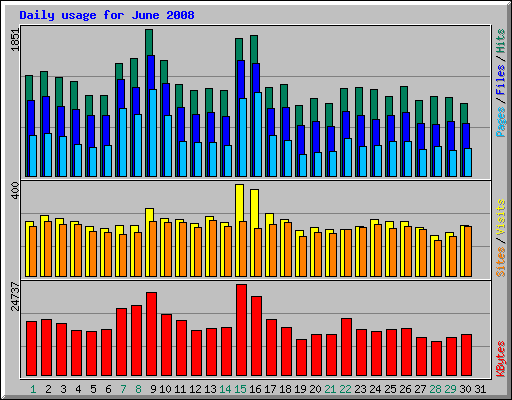Click day 18 on the x-axis

coord(285,389)
